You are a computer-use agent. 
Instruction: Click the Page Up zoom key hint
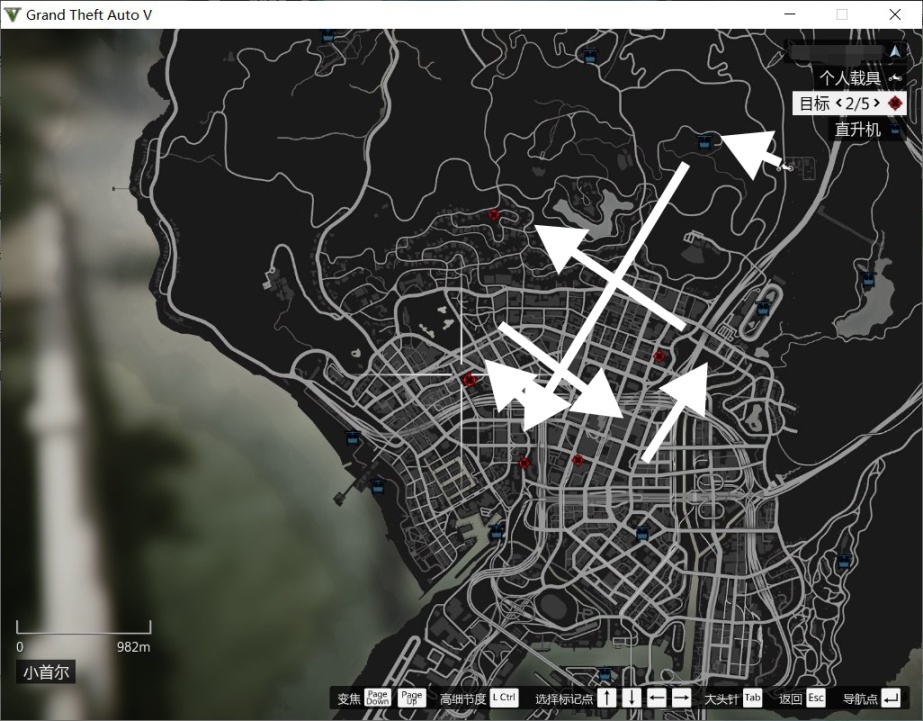(411, 698)
